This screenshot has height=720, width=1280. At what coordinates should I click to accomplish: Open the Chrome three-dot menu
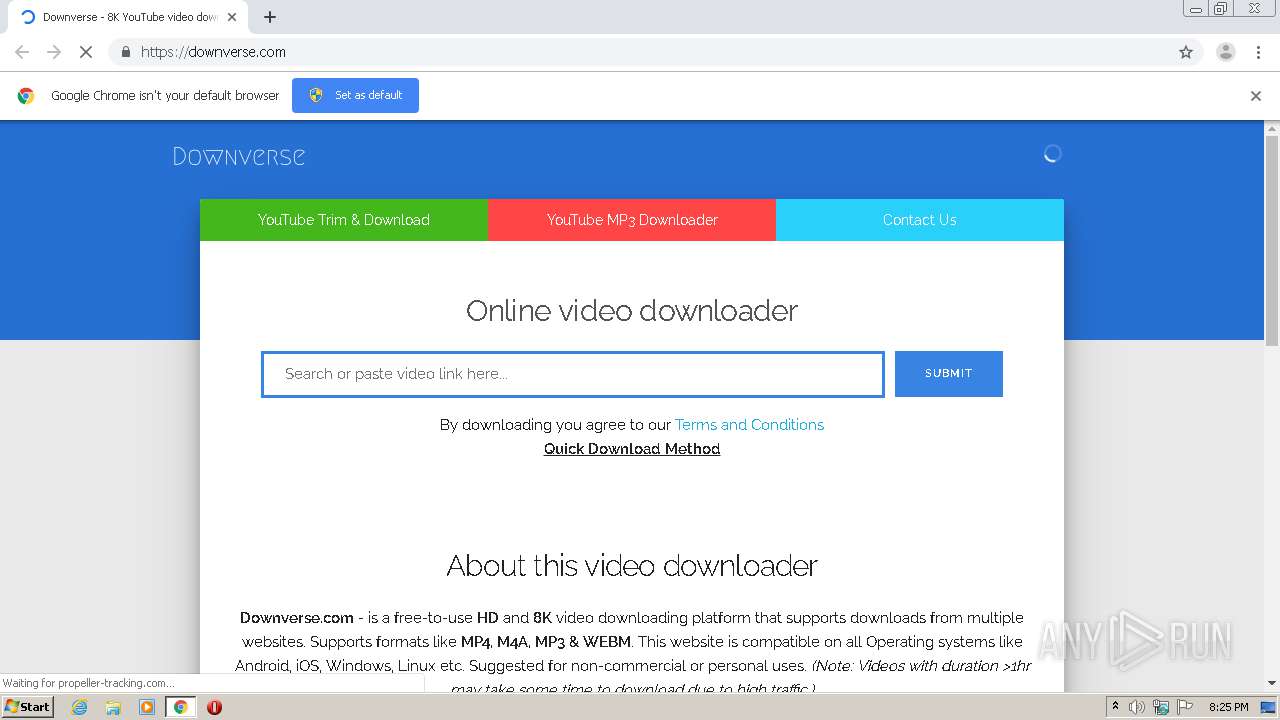1259,52
